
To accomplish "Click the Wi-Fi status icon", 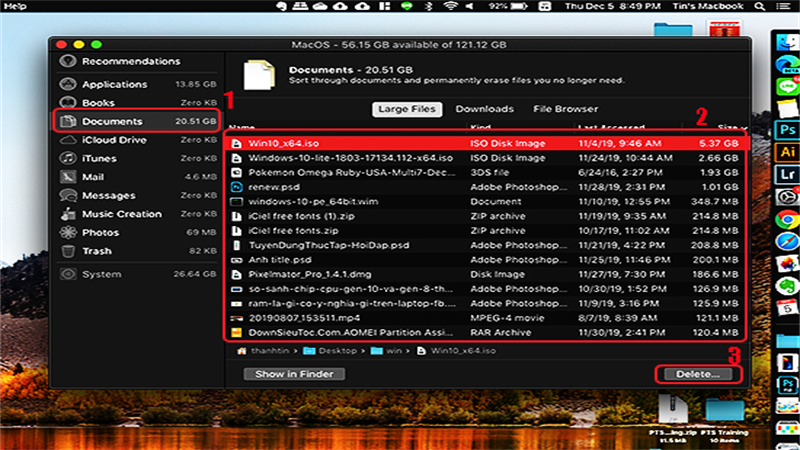I will tap(451, 6).
